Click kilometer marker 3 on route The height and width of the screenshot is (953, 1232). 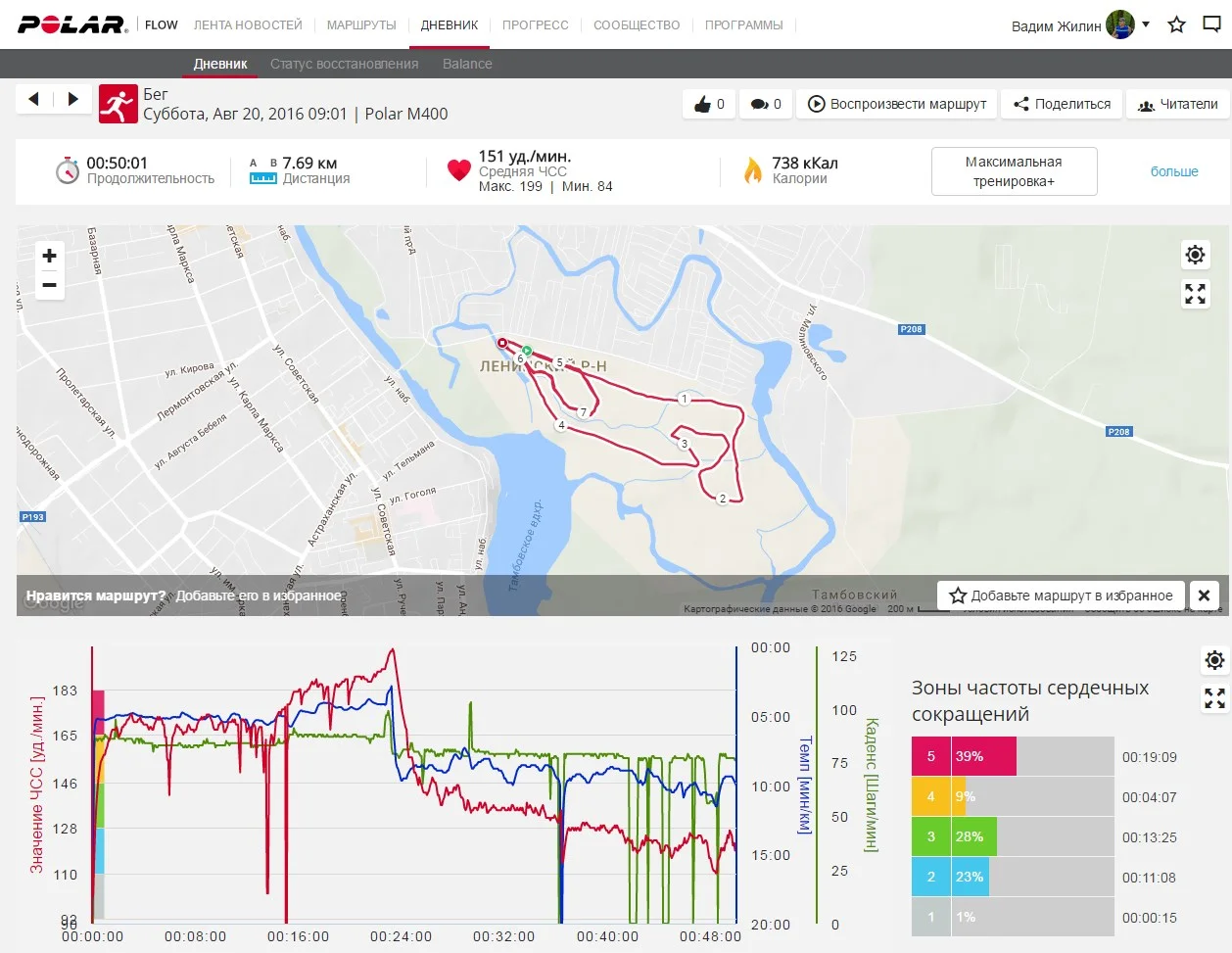(684, 444)
